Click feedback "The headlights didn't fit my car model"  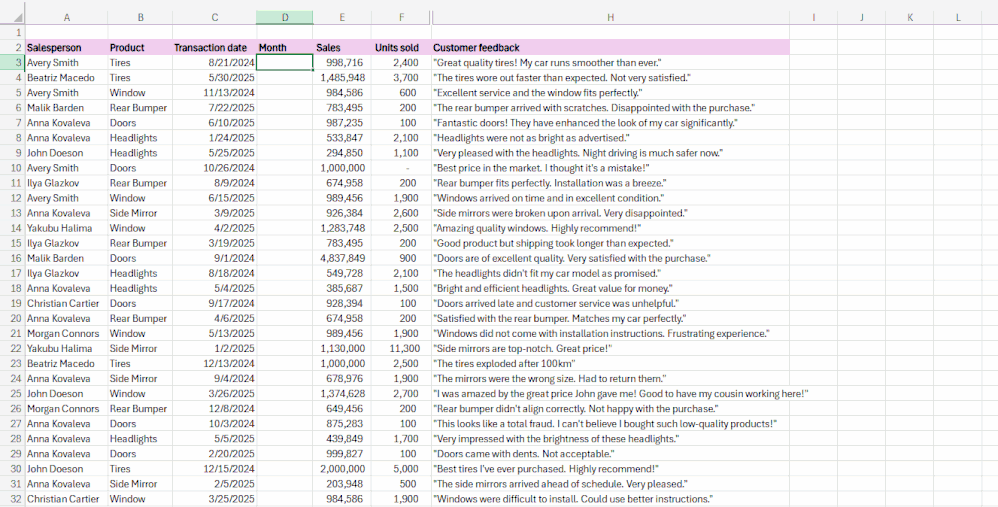pyautogui.click(x=610, y=274)
